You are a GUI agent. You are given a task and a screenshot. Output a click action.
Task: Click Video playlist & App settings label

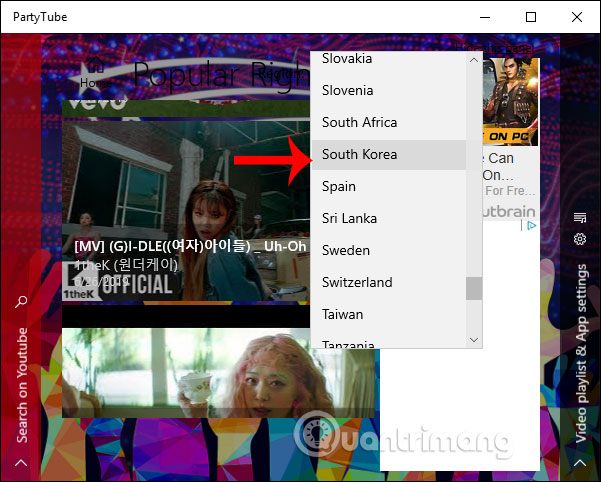pyautogui.click(x=581, y=353)
